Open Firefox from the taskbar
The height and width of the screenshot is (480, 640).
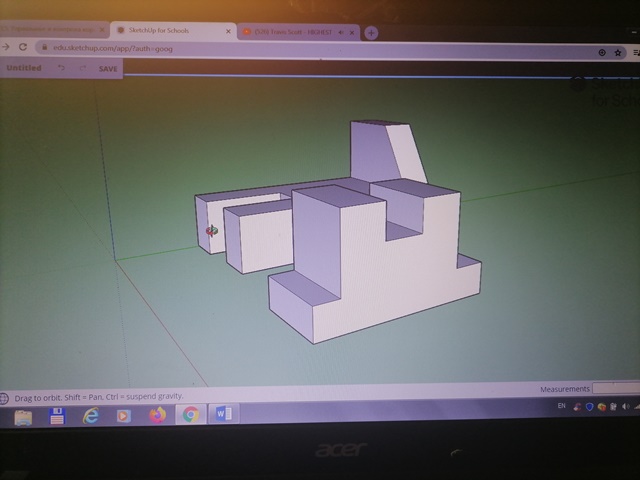point(157,415)
